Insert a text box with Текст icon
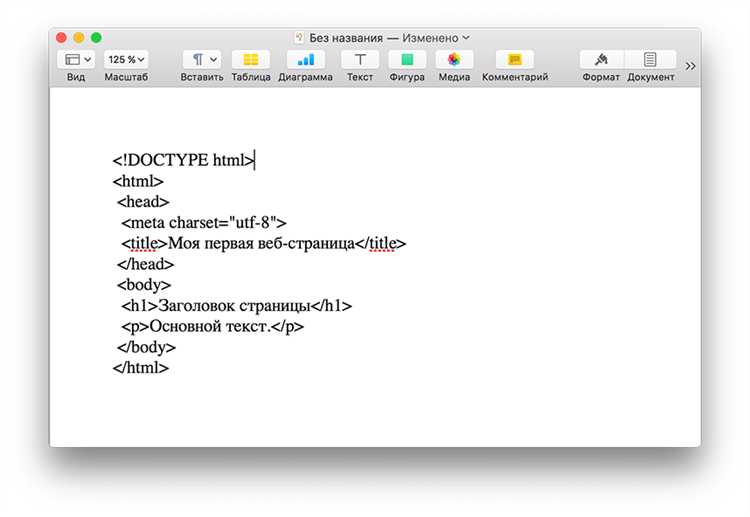The image size is (750, 517). 360,59
